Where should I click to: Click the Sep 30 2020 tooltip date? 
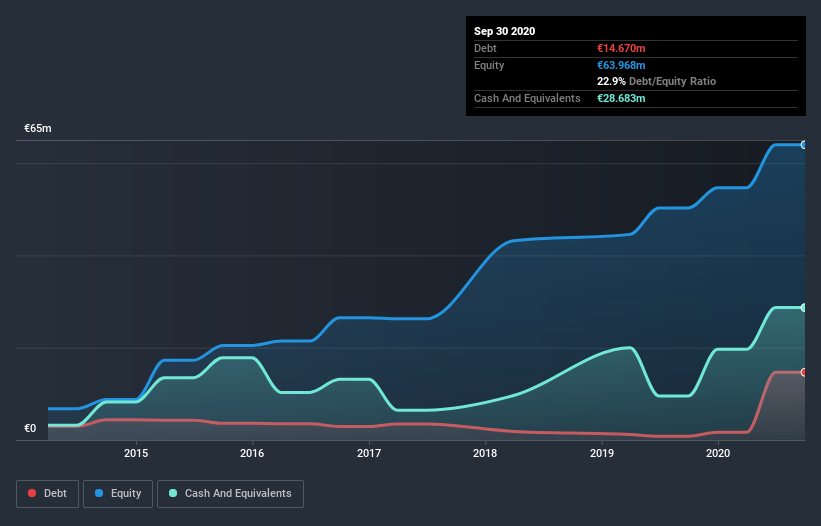point(505,31)
